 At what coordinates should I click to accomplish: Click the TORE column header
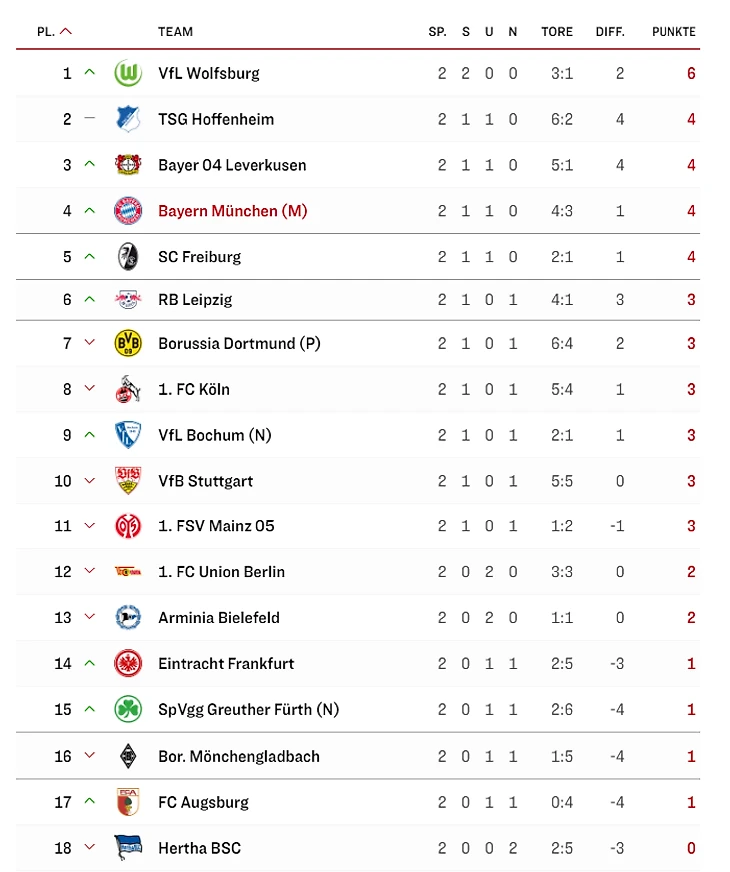[x=557, y=32]
